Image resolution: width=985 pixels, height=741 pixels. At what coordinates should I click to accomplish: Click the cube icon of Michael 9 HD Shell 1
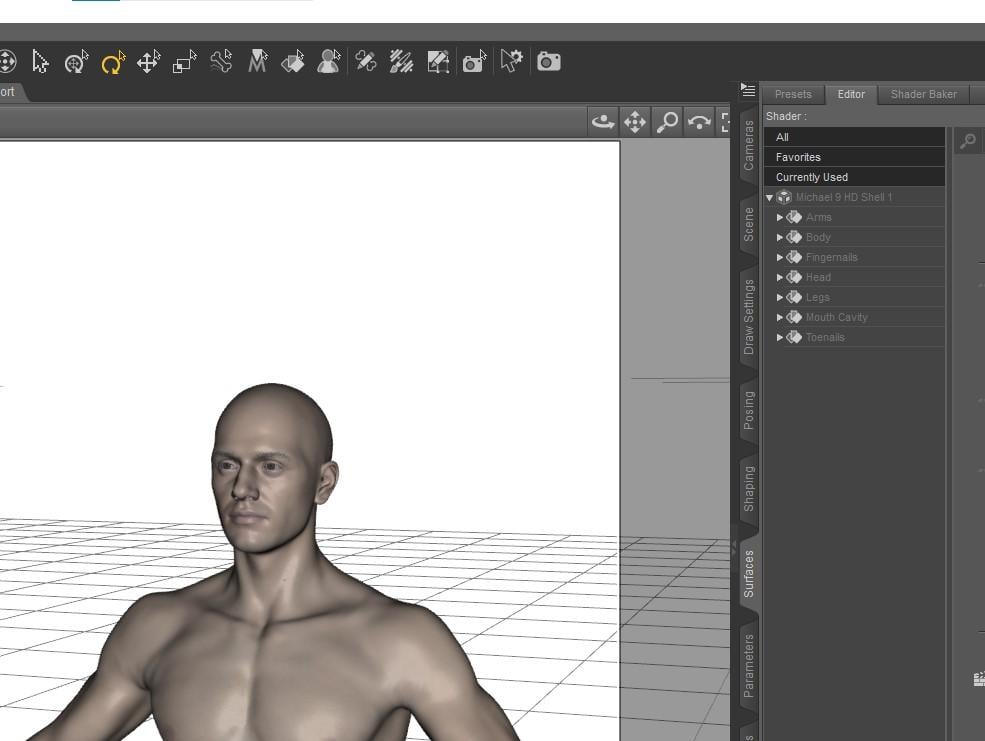click(x=783, y=197)
